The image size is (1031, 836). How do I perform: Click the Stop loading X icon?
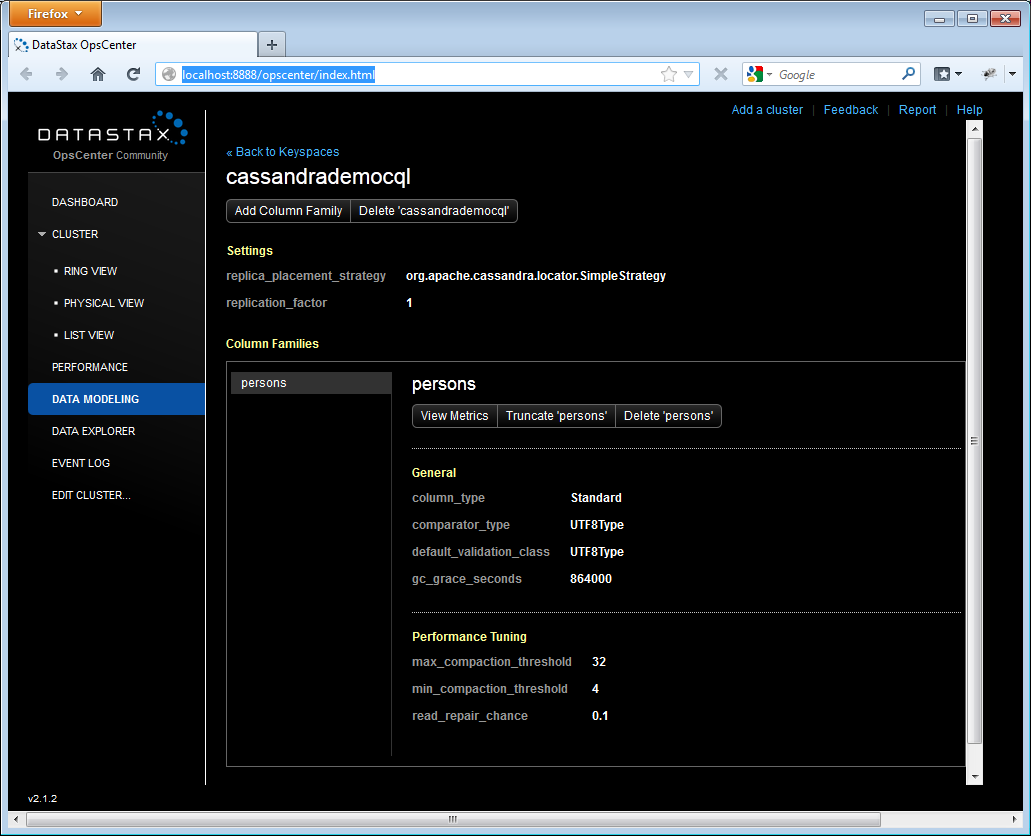[x=720, y=74]
